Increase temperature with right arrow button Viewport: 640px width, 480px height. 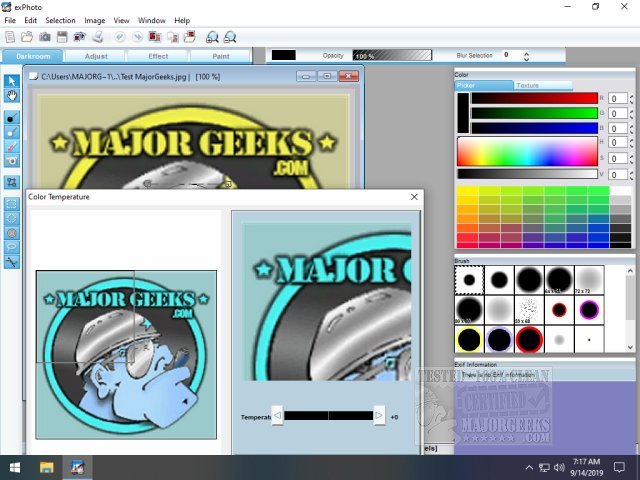(x=379, y=416)
